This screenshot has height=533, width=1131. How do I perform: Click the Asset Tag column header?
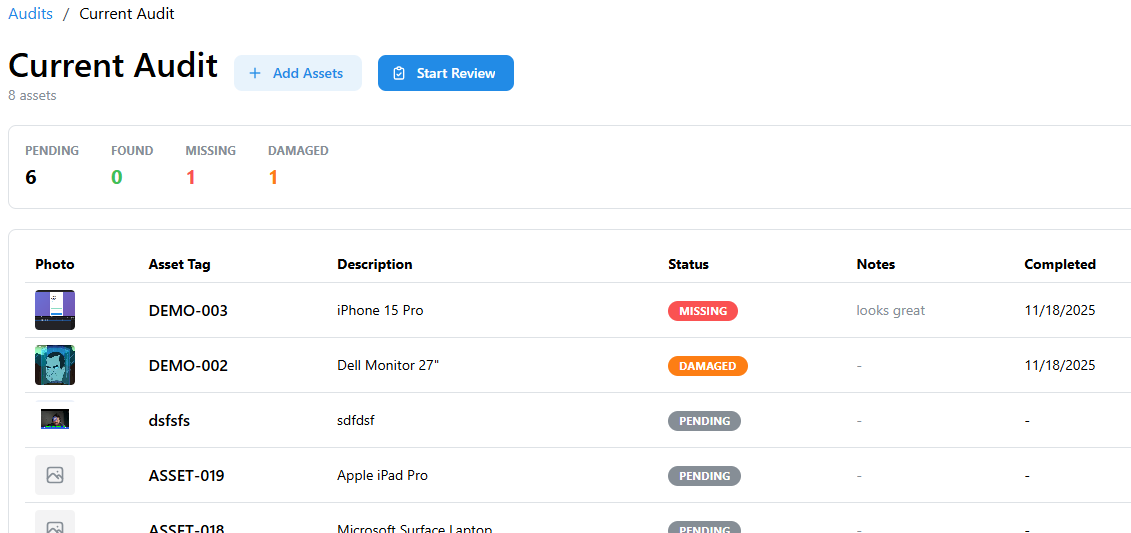tap(179, 265)
